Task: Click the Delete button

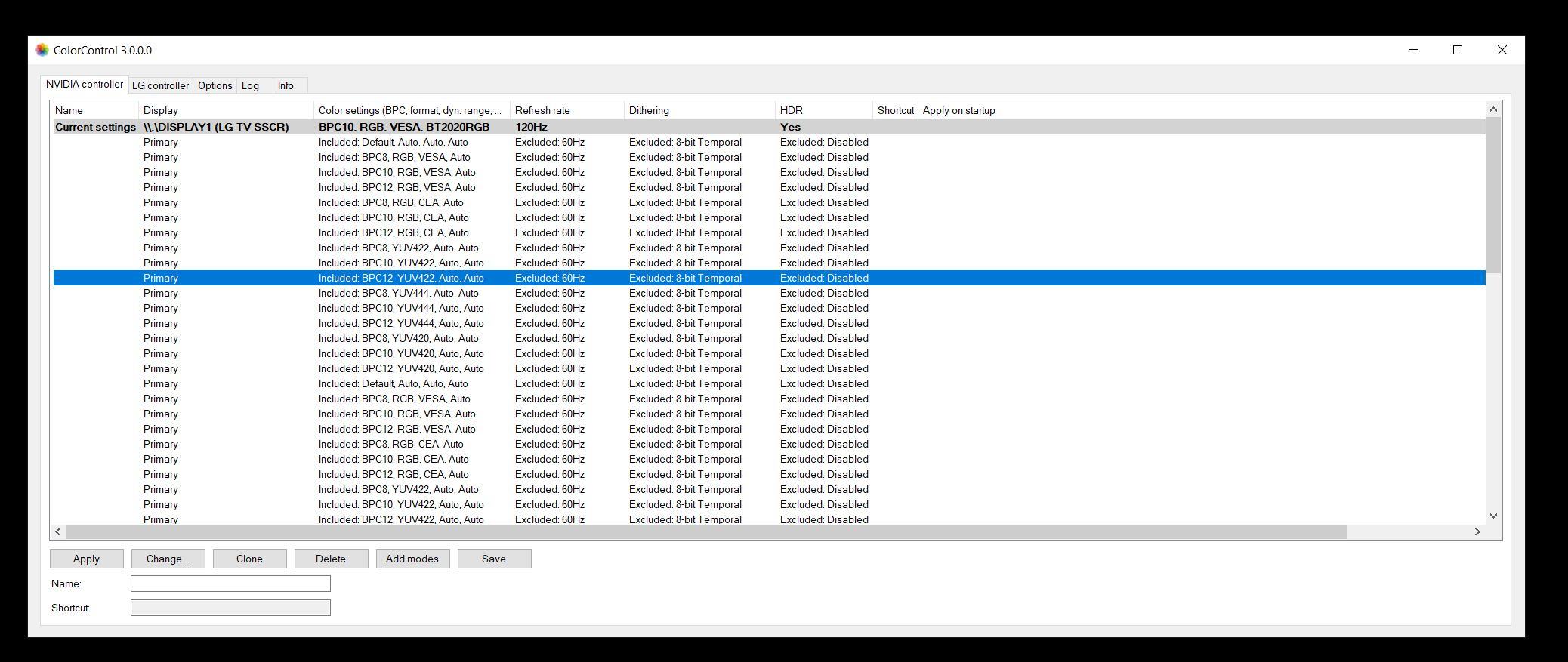Action: (x=331, y=559)
